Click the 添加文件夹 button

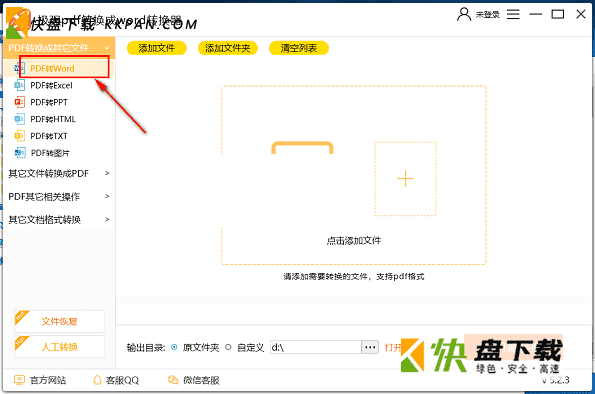pos(228,48)
